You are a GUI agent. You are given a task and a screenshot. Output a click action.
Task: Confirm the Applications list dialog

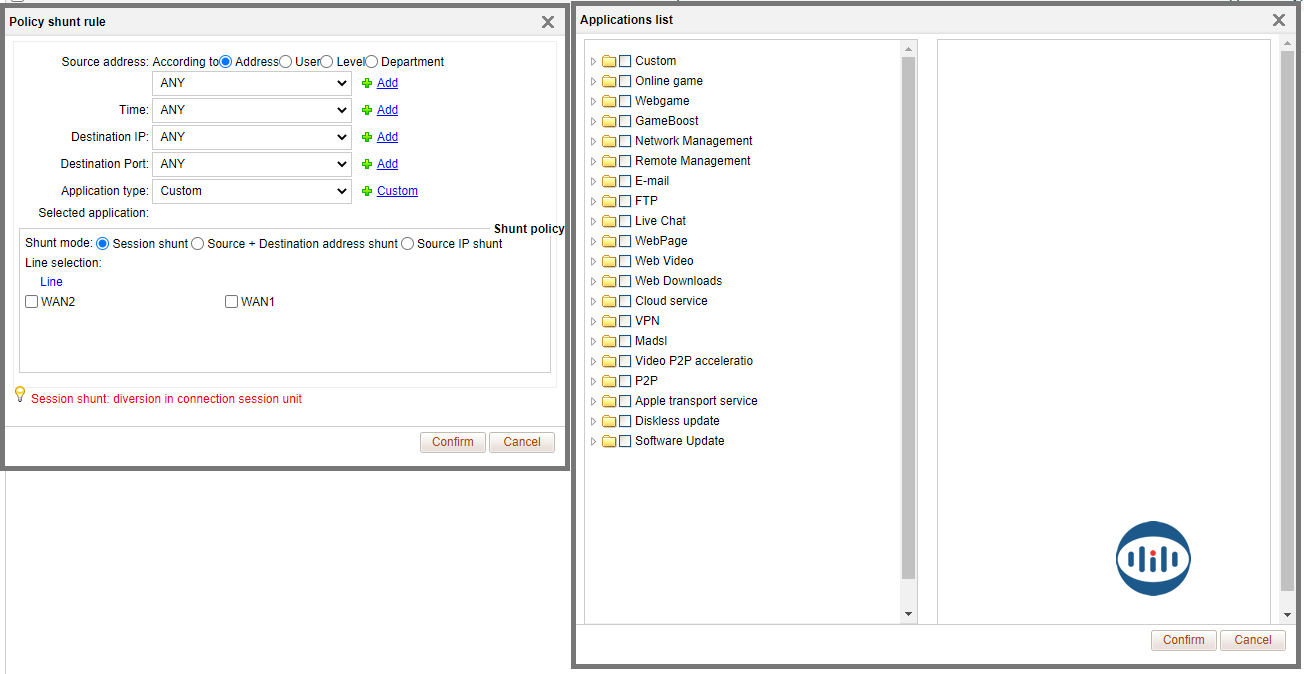pyautogui.click(x=1183, y=640)
